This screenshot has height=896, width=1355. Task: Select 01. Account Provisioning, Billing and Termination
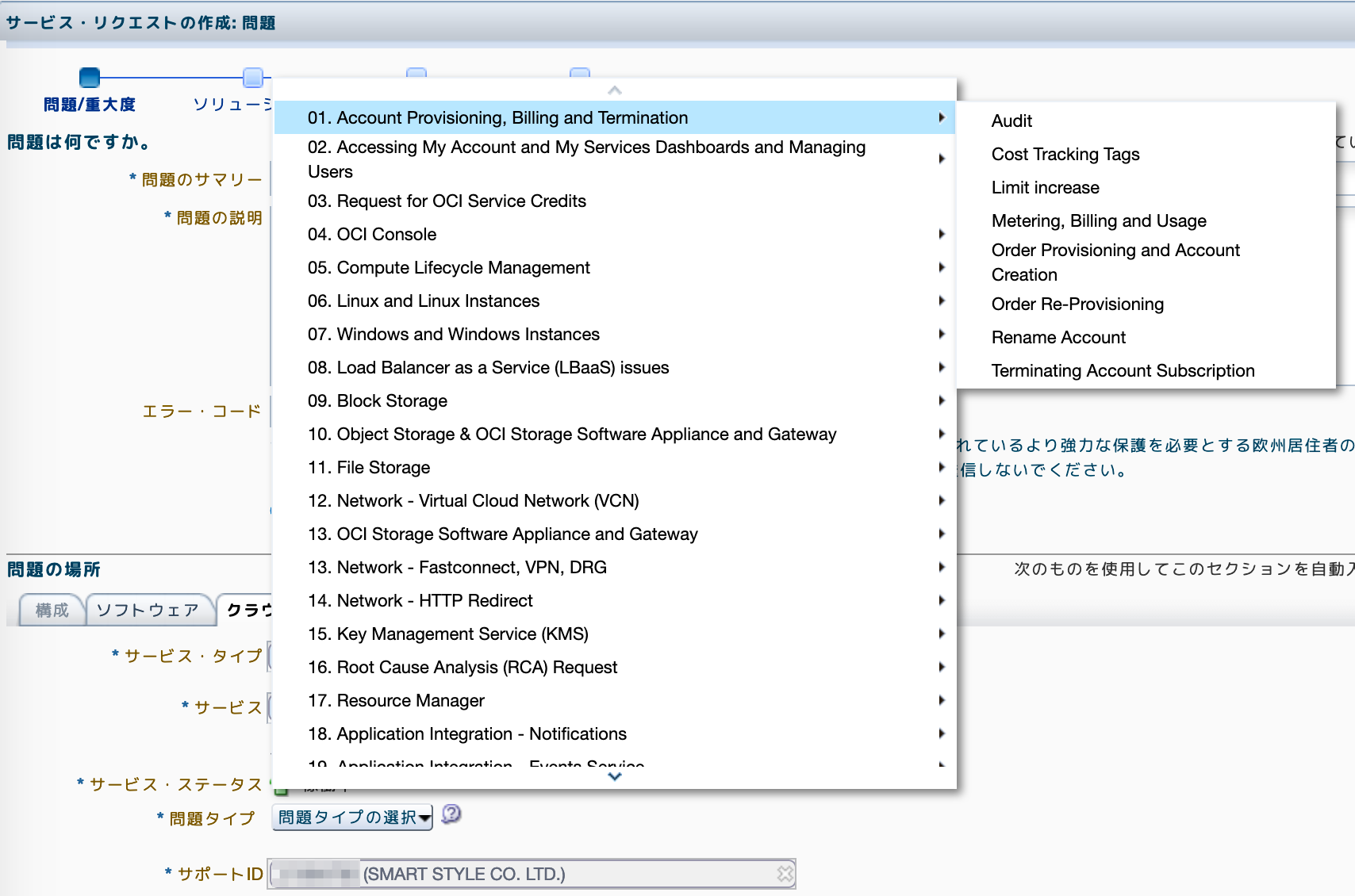pos(615,117)
